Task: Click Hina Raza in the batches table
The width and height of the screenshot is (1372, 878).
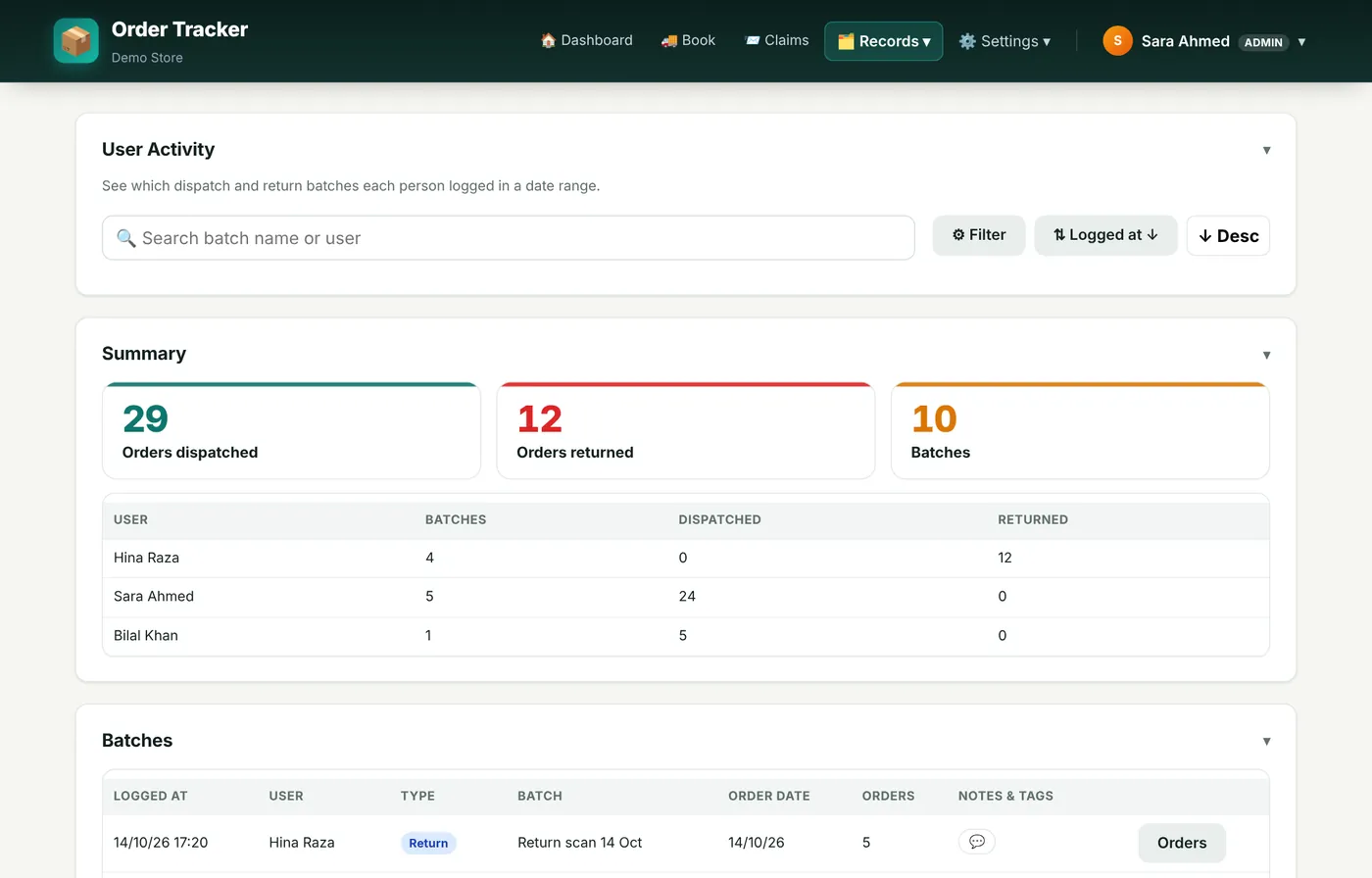Action: click(302, 843)
